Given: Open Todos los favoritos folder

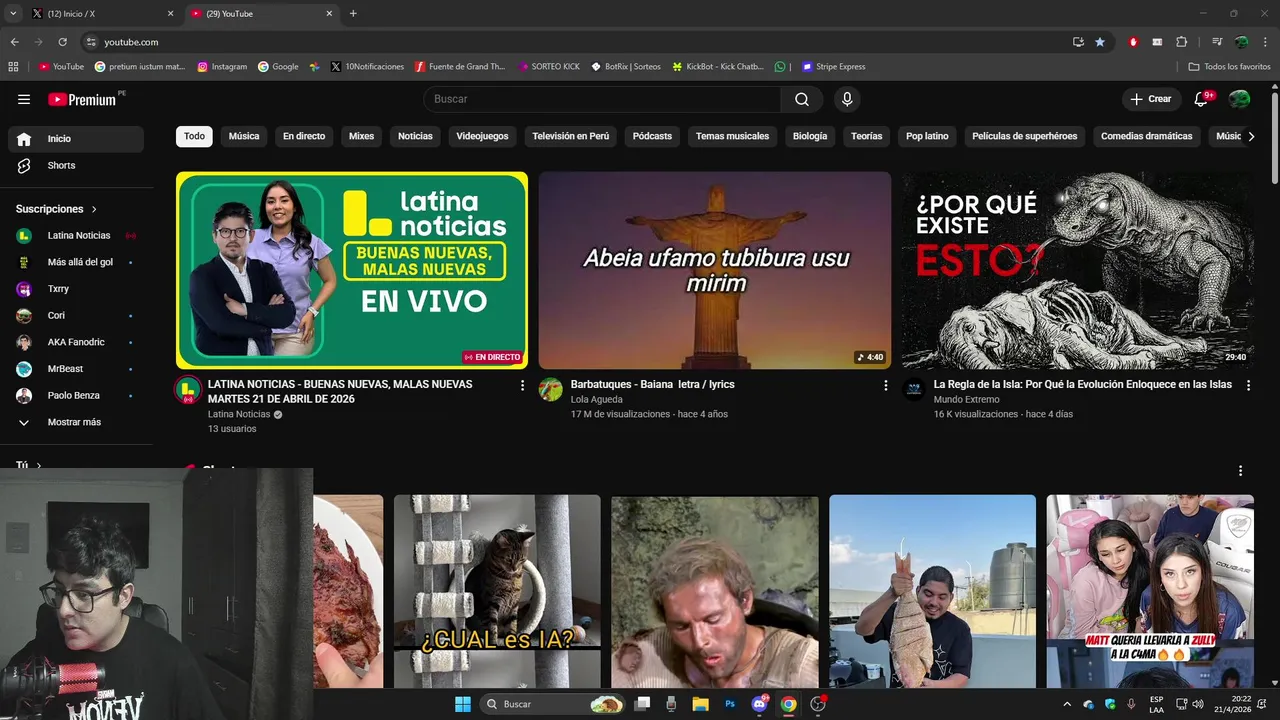Looking at the screenshot, I should pyautogui.click(x=1229, y=67).
